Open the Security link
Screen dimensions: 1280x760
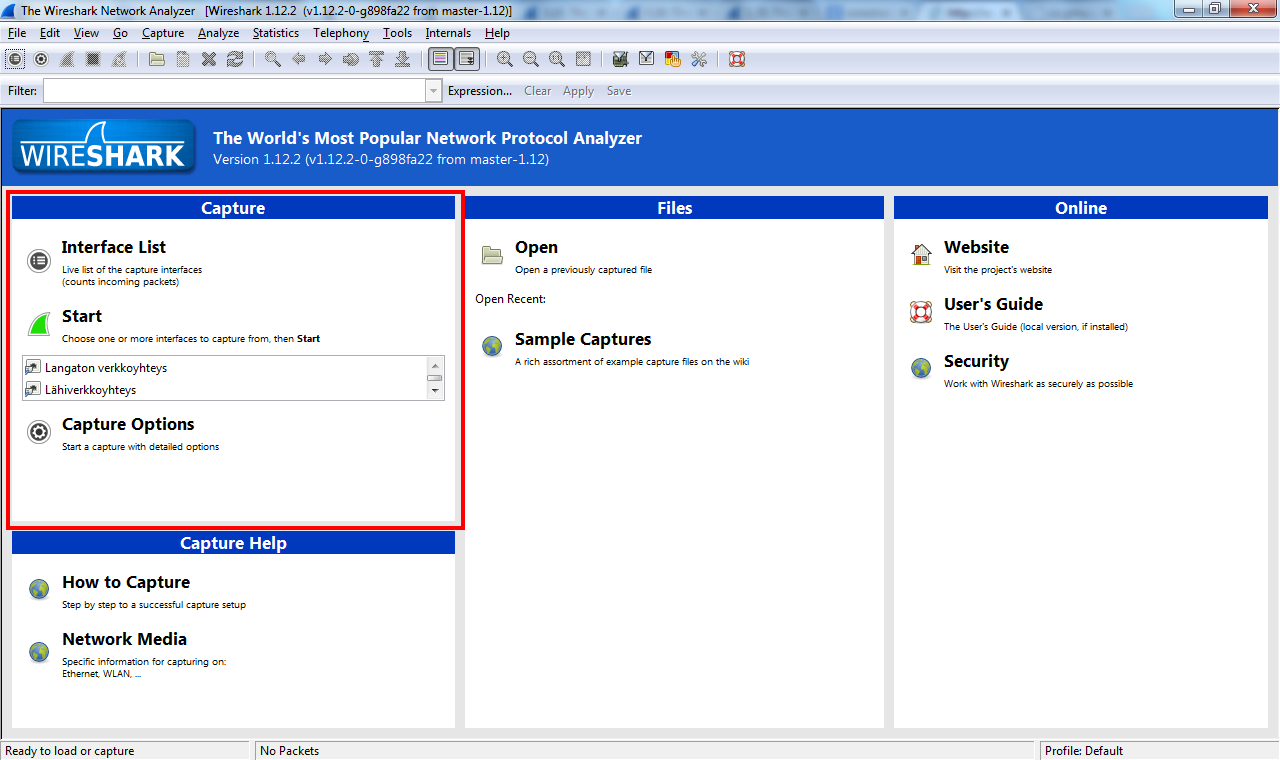click(976, 361)
